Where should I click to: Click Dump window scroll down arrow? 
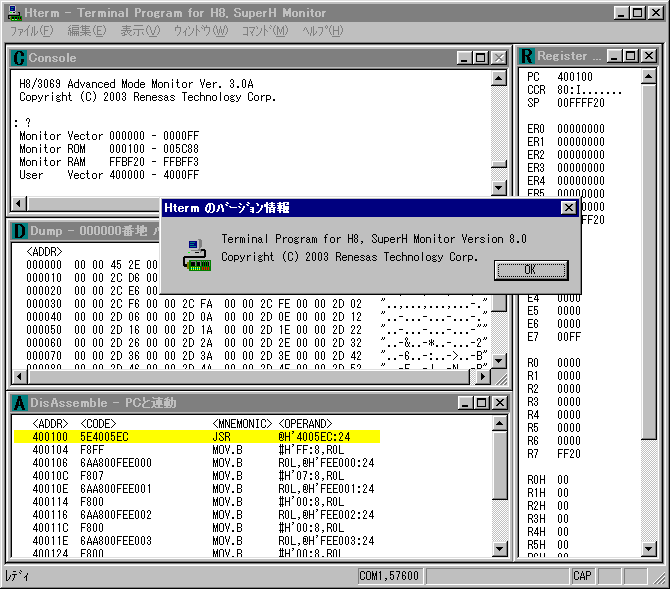[499, 361]
